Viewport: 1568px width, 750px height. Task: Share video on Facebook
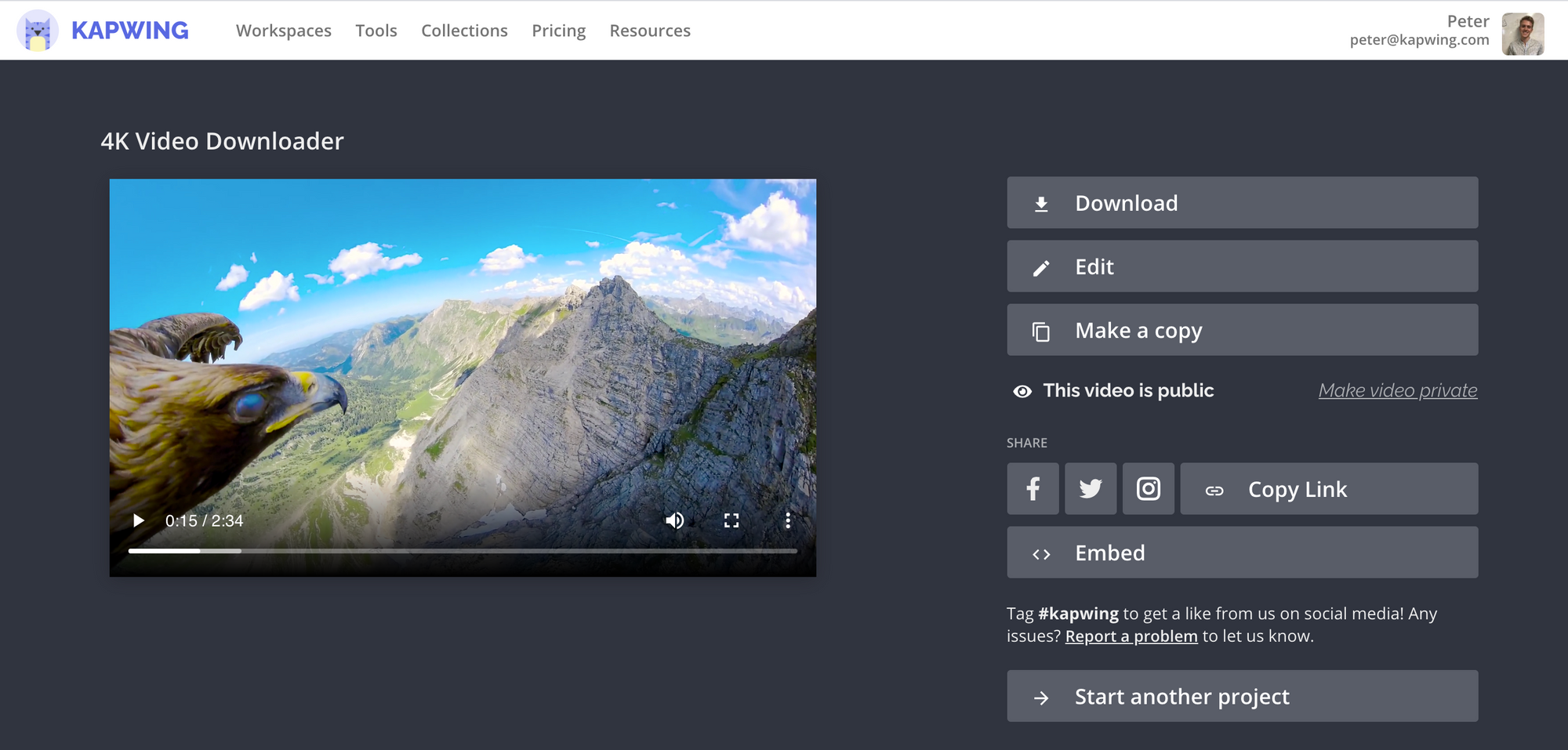[1033, 489]
